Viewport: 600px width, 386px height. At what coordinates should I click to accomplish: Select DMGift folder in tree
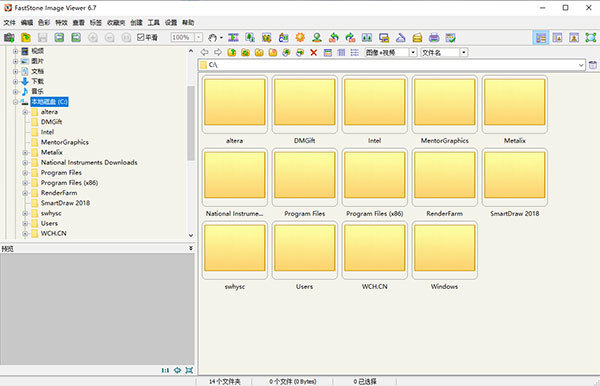click(x=51, y=122)
